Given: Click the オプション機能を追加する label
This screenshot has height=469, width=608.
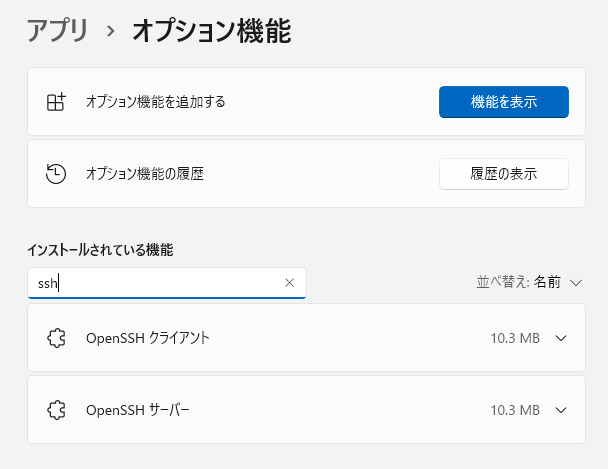Looking at the screenshot, I should point(156,102).
